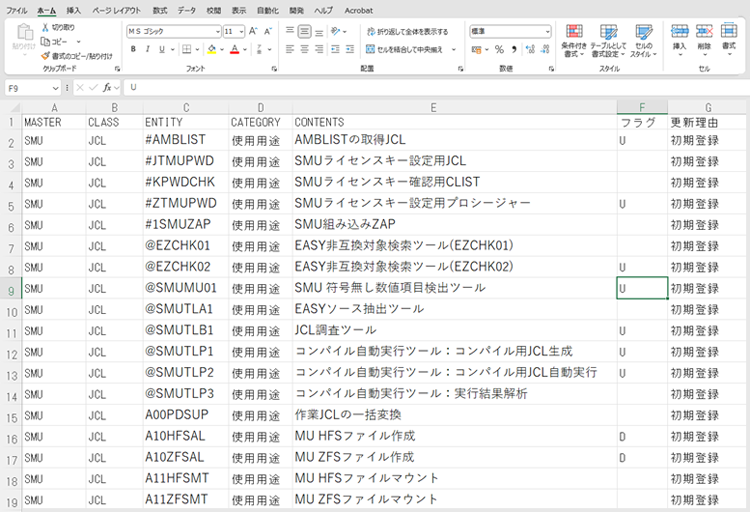750x512 pixels.
Task: Expand the fill color dropdown arrow
Action: pyautogui.click(x=221, y=49)
